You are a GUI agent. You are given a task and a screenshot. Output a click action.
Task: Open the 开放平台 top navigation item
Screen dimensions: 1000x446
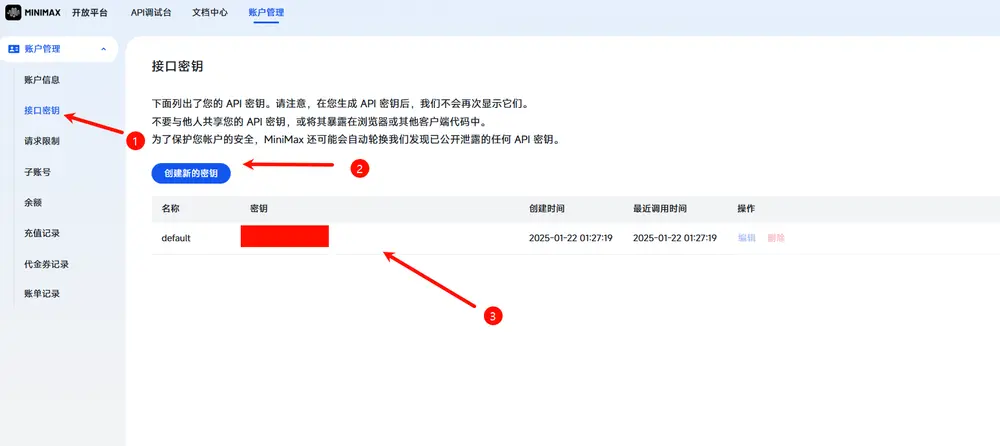pos(90,12)
